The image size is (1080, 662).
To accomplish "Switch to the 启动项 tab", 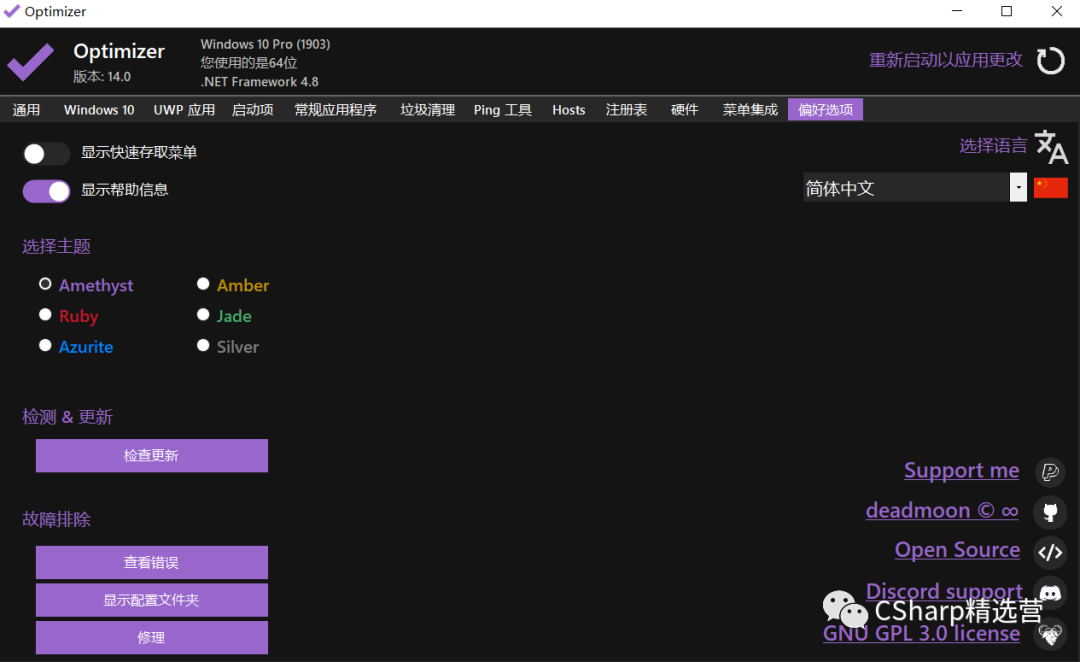I will [x=253, y=110].
